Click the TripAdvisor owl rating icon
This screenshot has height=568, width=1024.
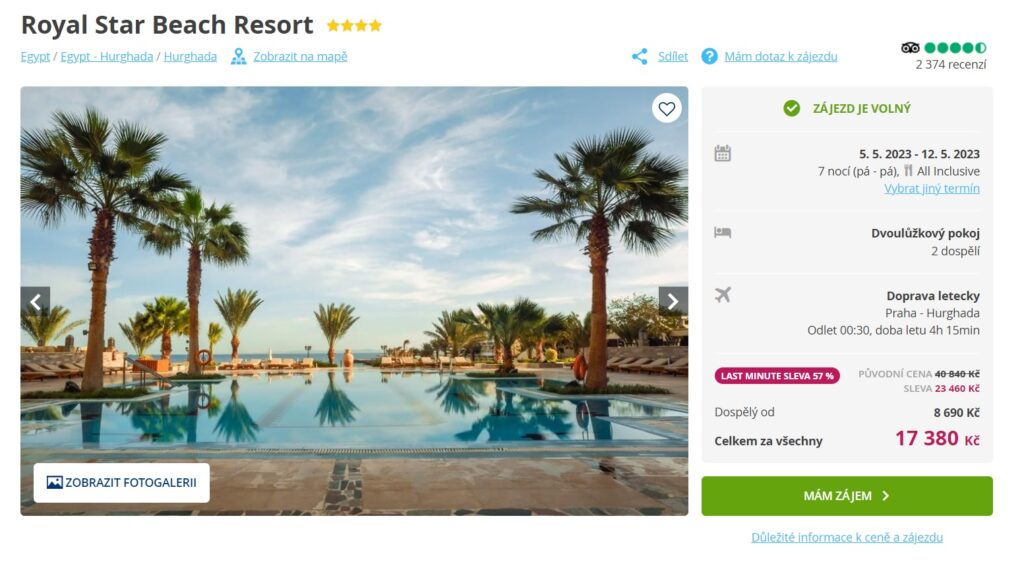pyautogui.click(x=910, y=48)
